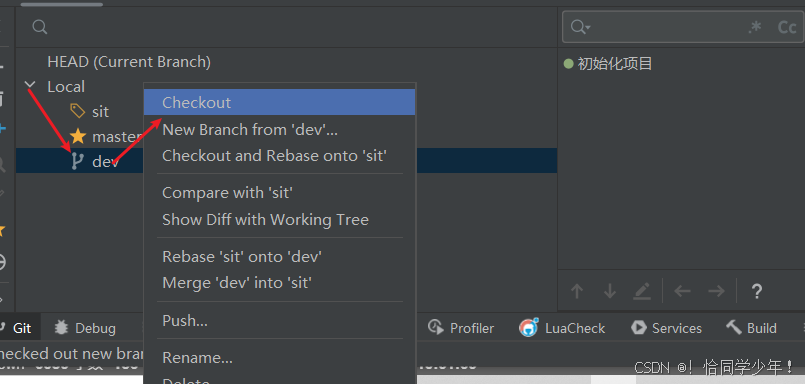Select the HEAD (Current Branch) item
Screen dimensions: 805x384
129,62
